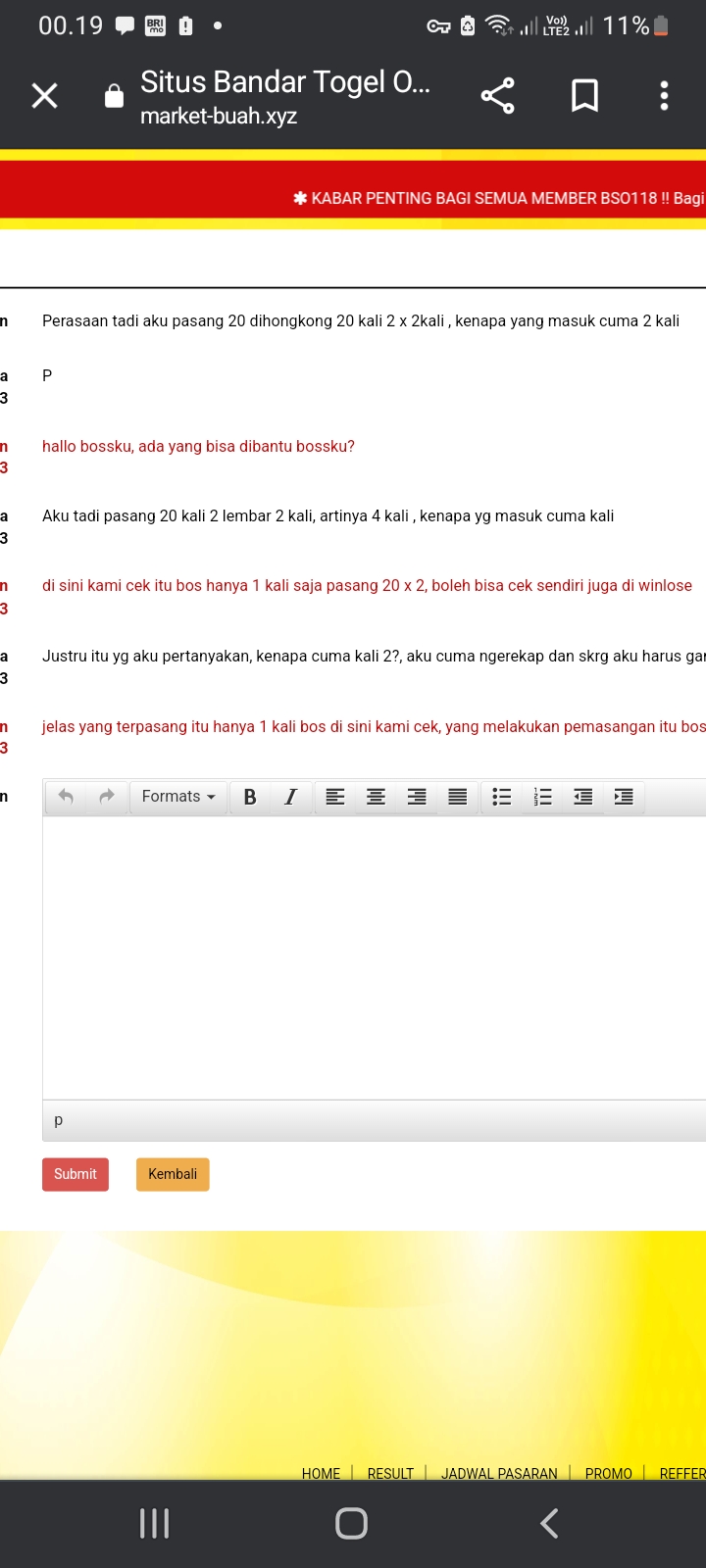Image resolution: width=706 pixels, height=1568 pixels.
Task: Toggle bold text formatting
Action: pyautogui.click(x=250, y=797)
